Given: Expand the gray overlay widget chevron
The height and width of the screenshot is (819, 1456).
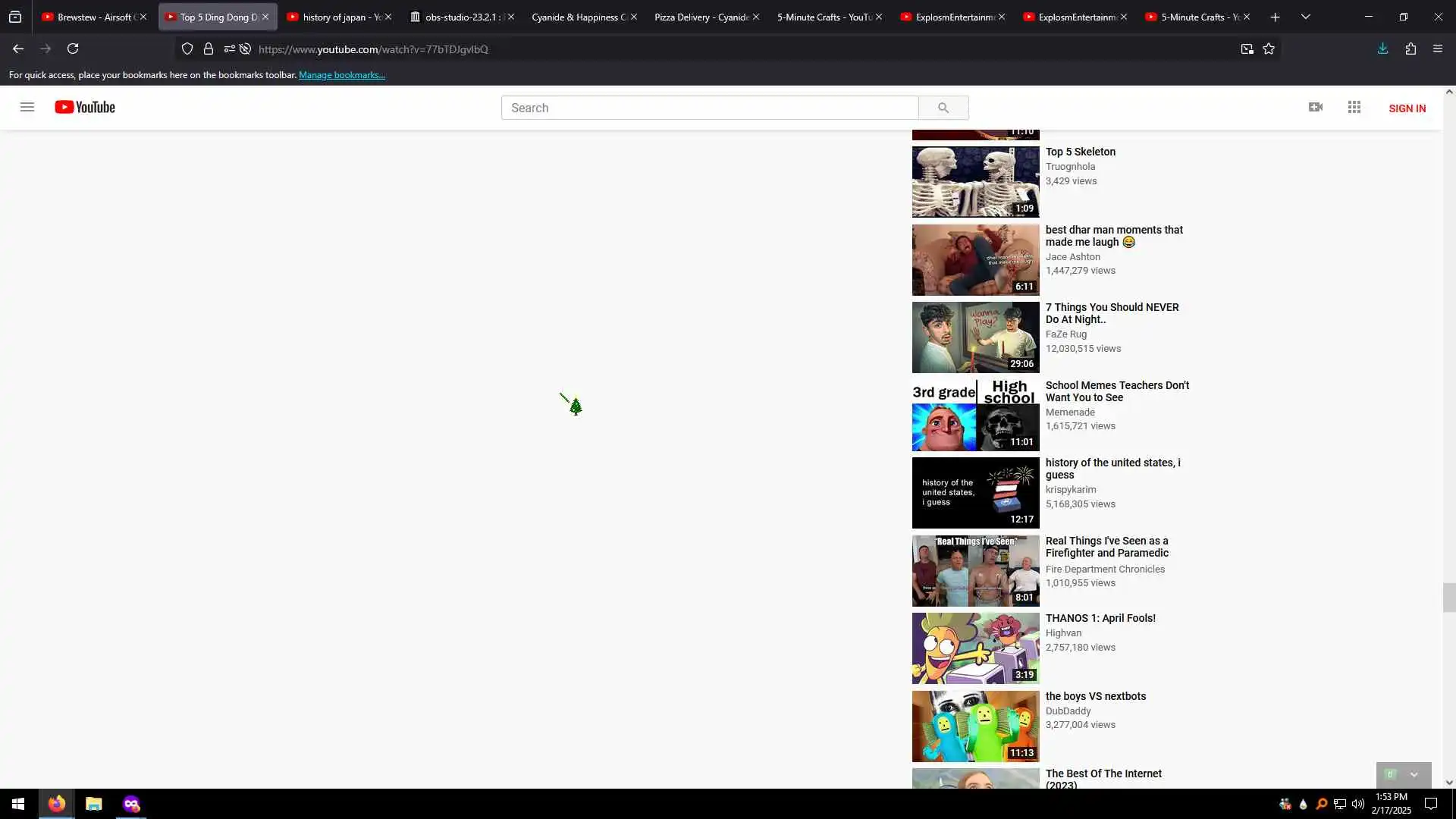Looking at the screenshot, I should tap(1414, 774).
